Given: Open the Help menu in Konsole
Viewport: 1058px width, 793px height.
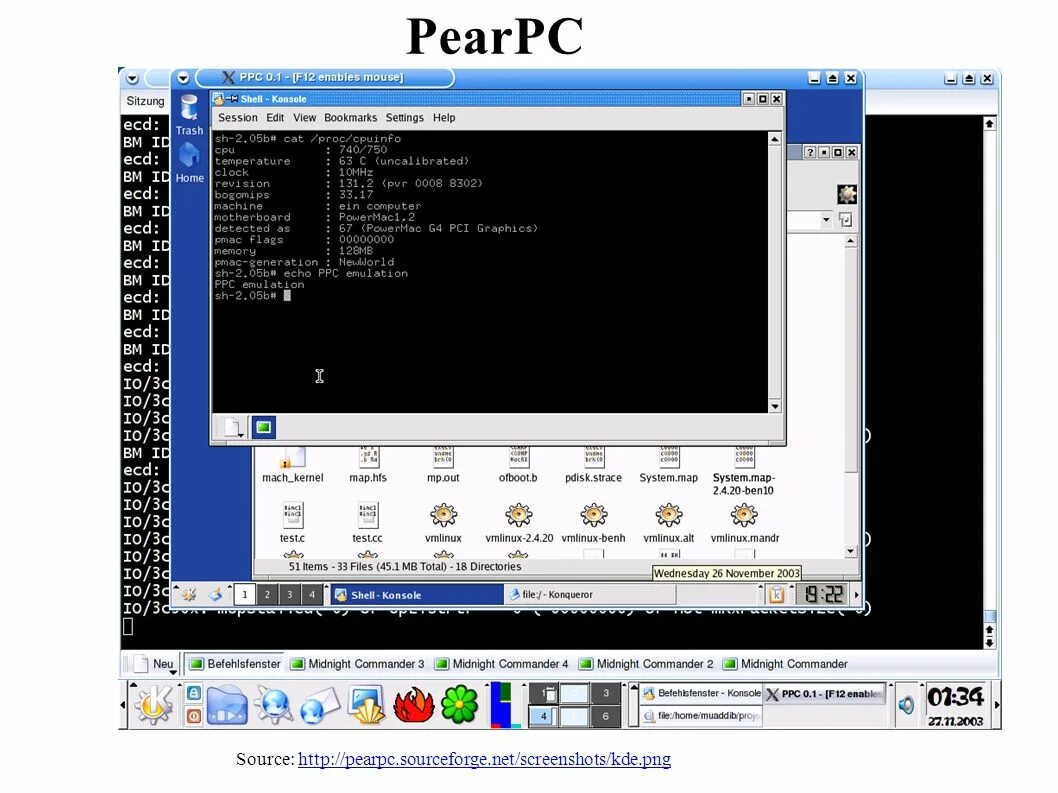Looking at the screenshot, I should point(444,117).
